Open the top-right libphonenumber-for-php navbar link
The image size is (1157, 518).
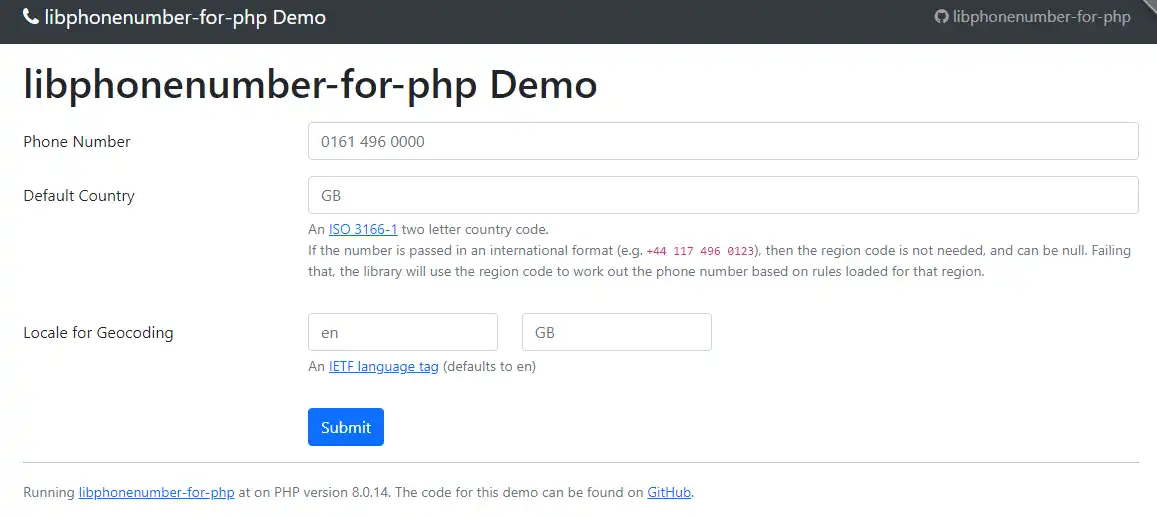(x=1041, y=17)
